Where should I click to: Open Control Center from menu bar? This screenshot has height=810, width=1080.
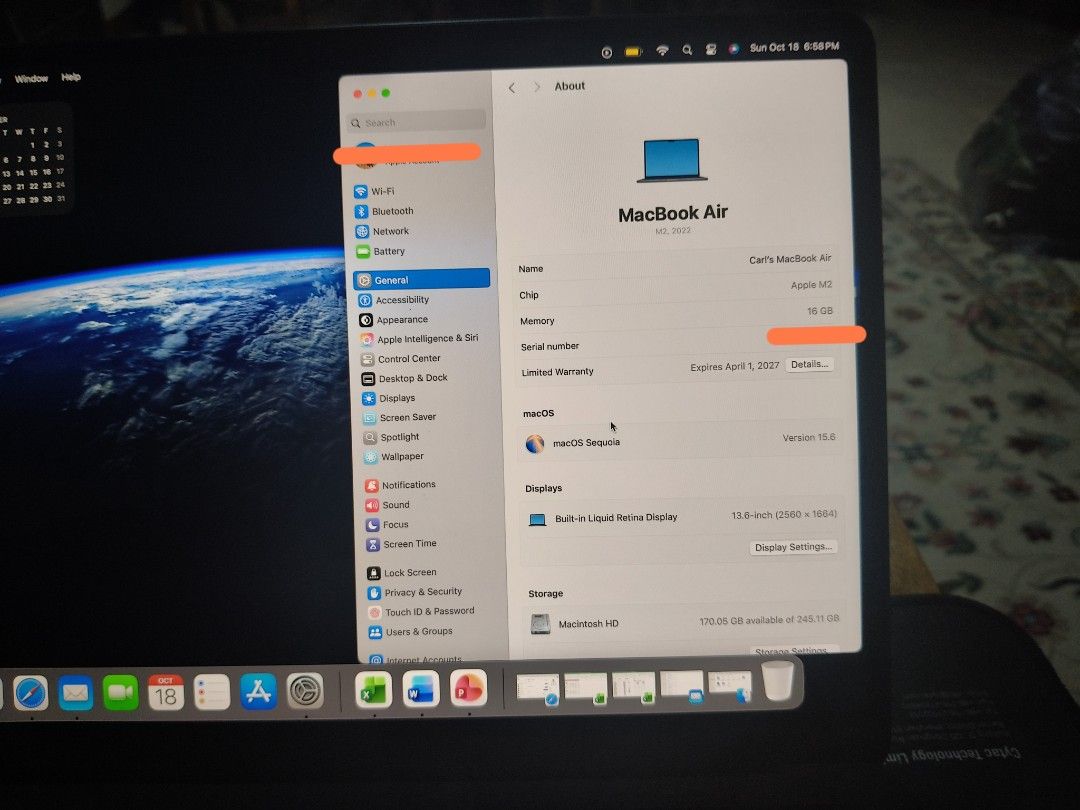pos(711,49)
